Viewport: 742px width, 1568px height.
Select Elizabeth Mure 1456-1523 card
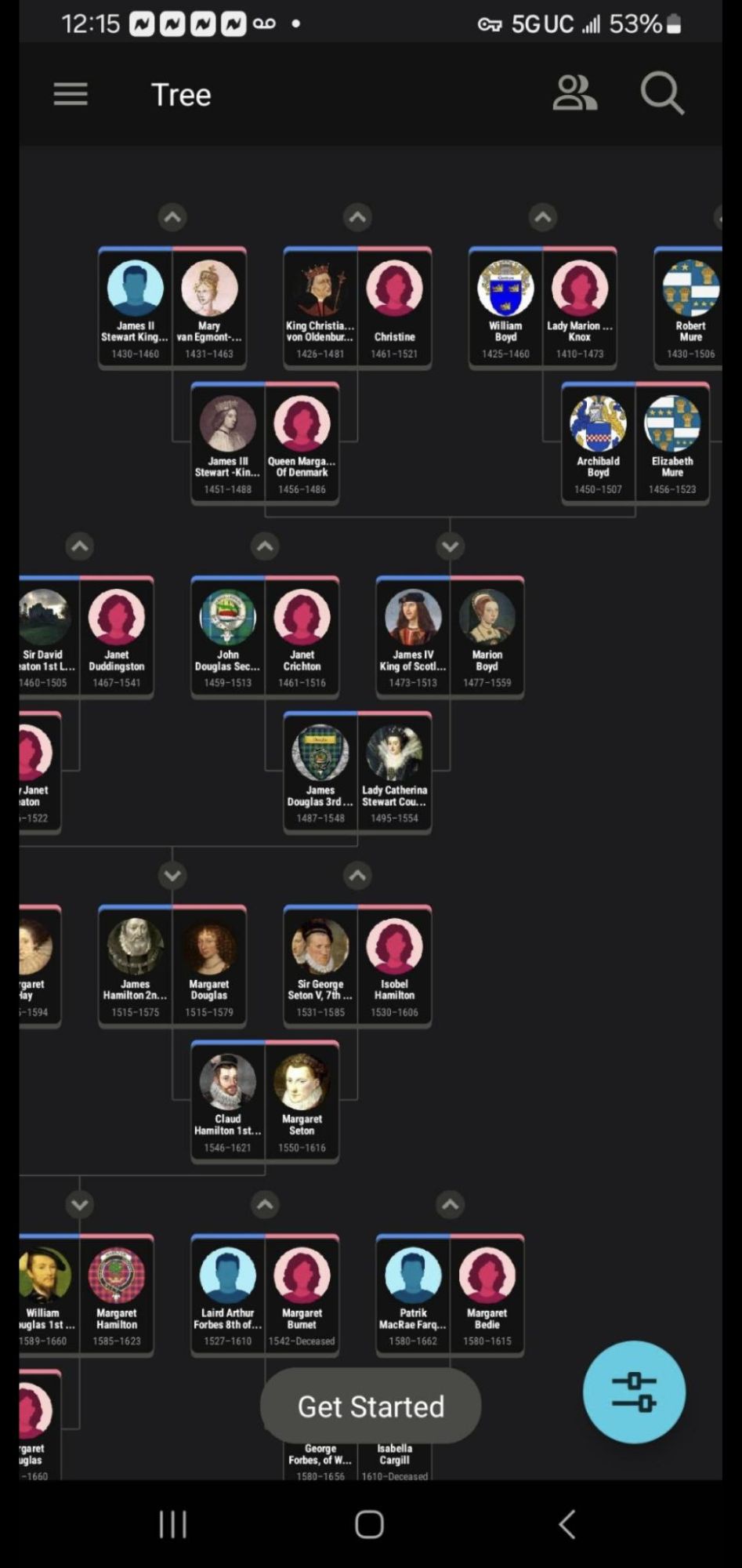click(x=672, y=443)
